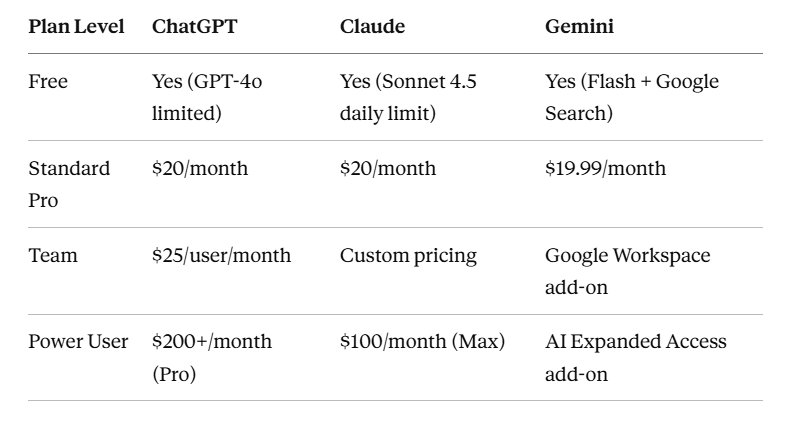Click the Team row label
This screenshot has width=811, height=430.
click(53, 256)
